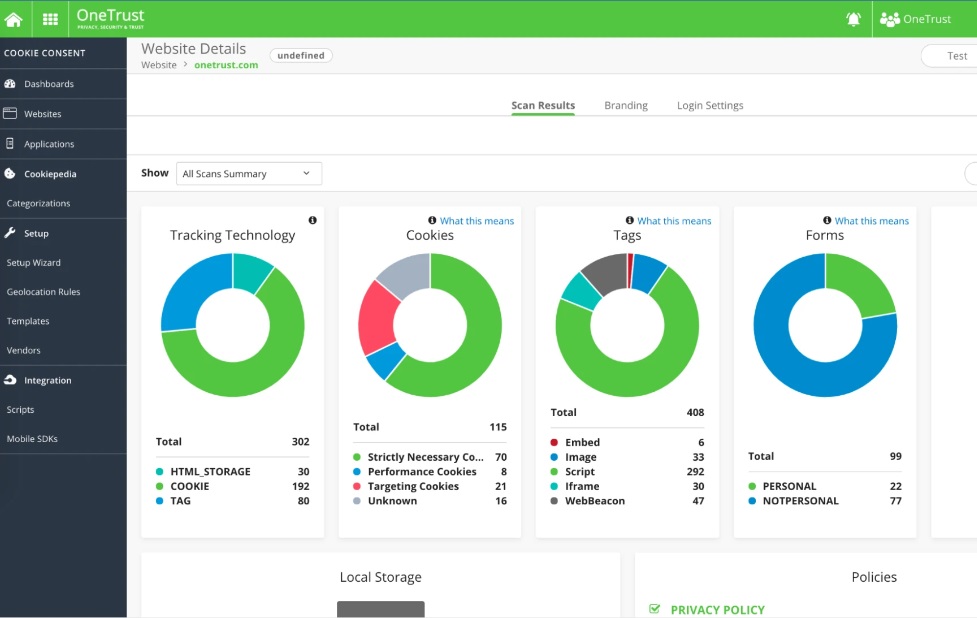977x618 pixels.
Task: Click the NOTPERSONAL legend row
Action: [x=825, y=500]
